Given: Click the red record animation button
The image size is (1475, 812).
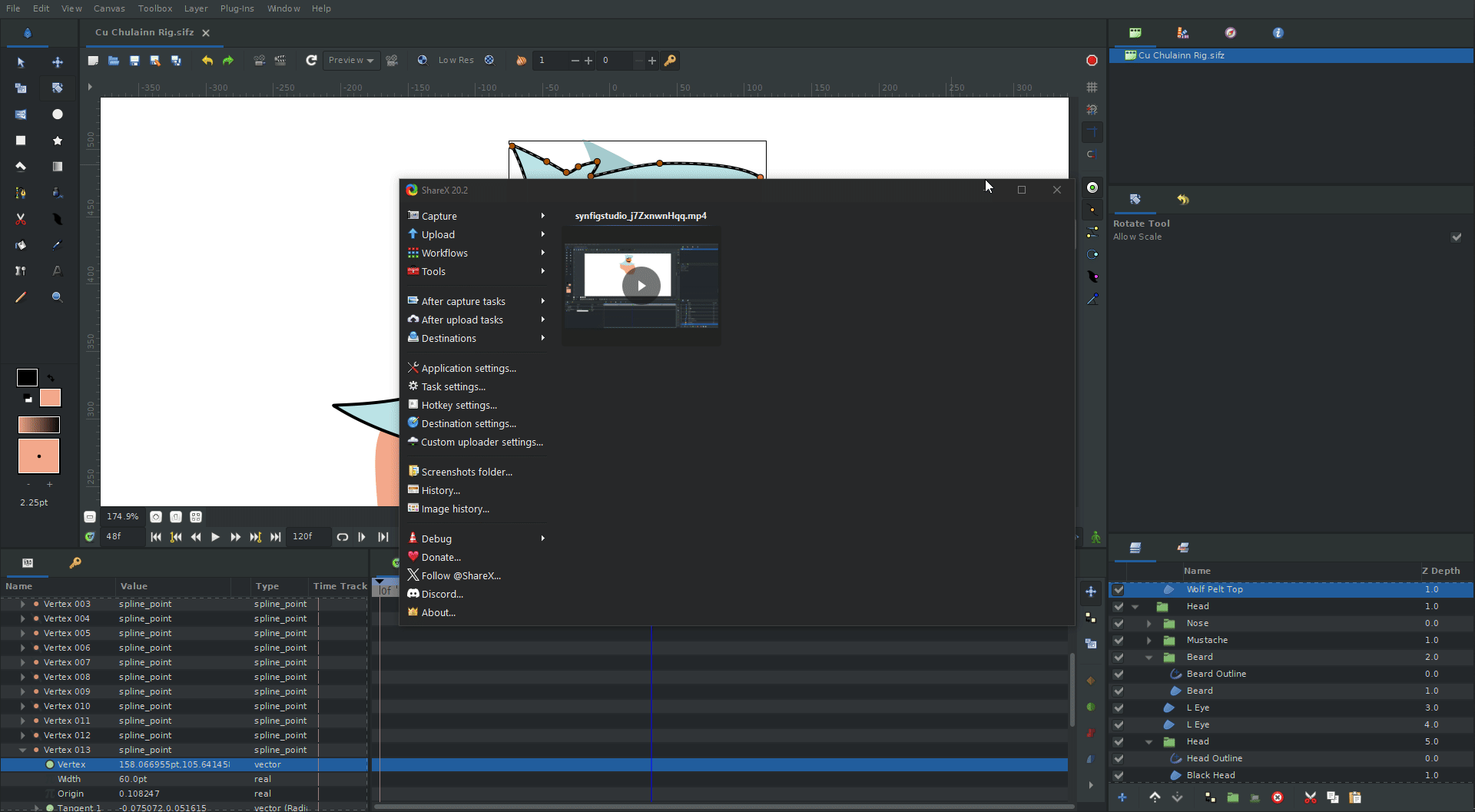Looking at the screenshot, I should [x=1092, y=61].
